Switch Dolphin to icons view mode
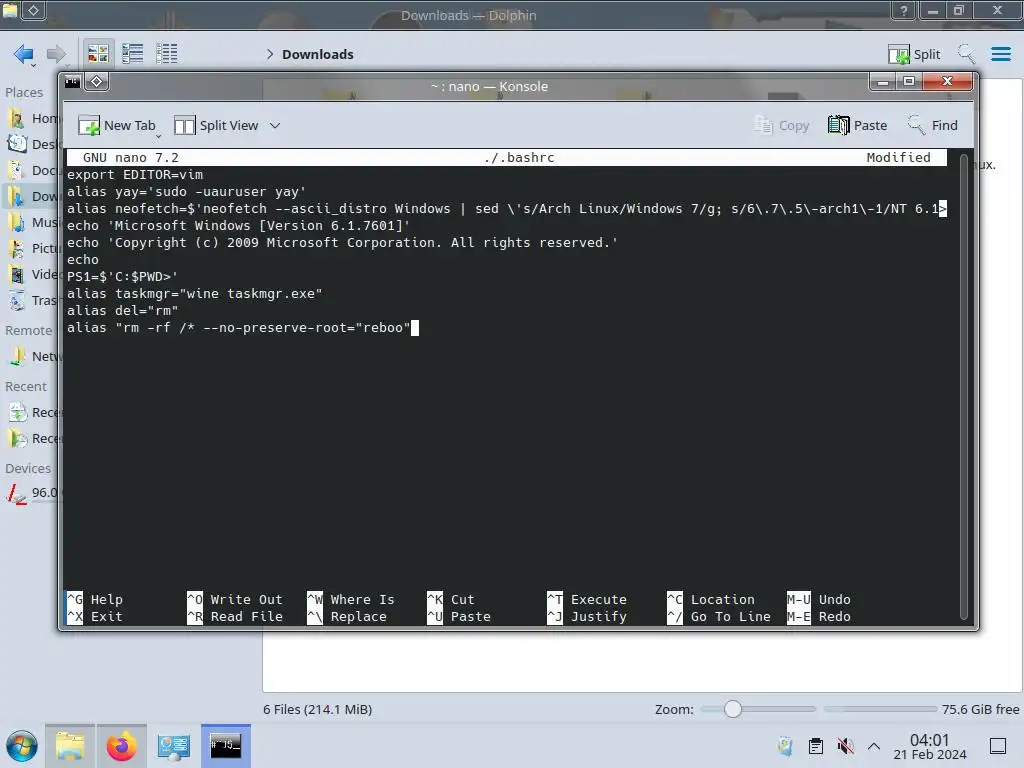Image resolution: width=1024 pixels, height=768 pixels. coord(98,54)
